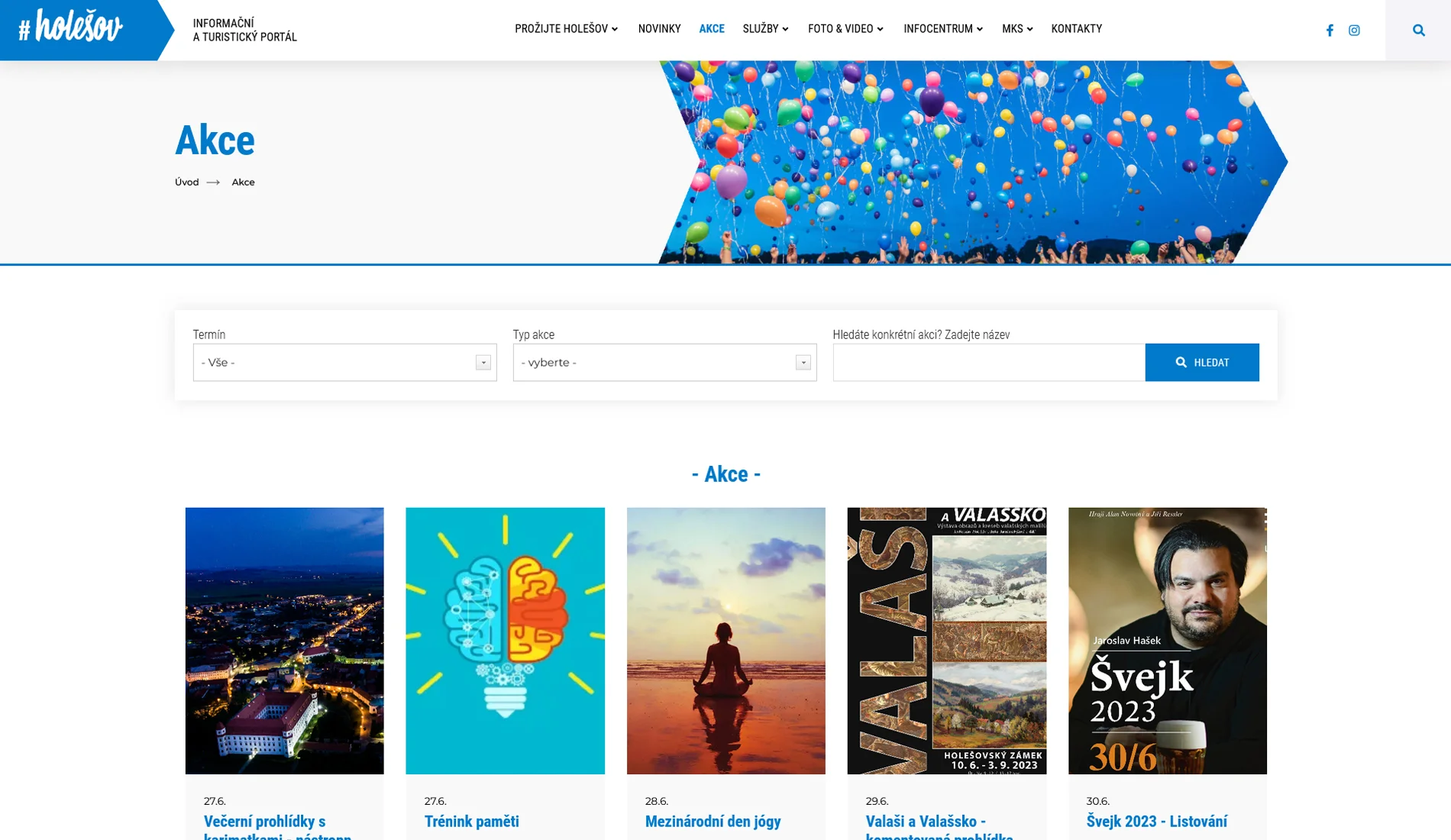The width and height of the screenshot is (1451, 840).
Task: Open the Trénink paměti event link
Action: pos(471,822)
